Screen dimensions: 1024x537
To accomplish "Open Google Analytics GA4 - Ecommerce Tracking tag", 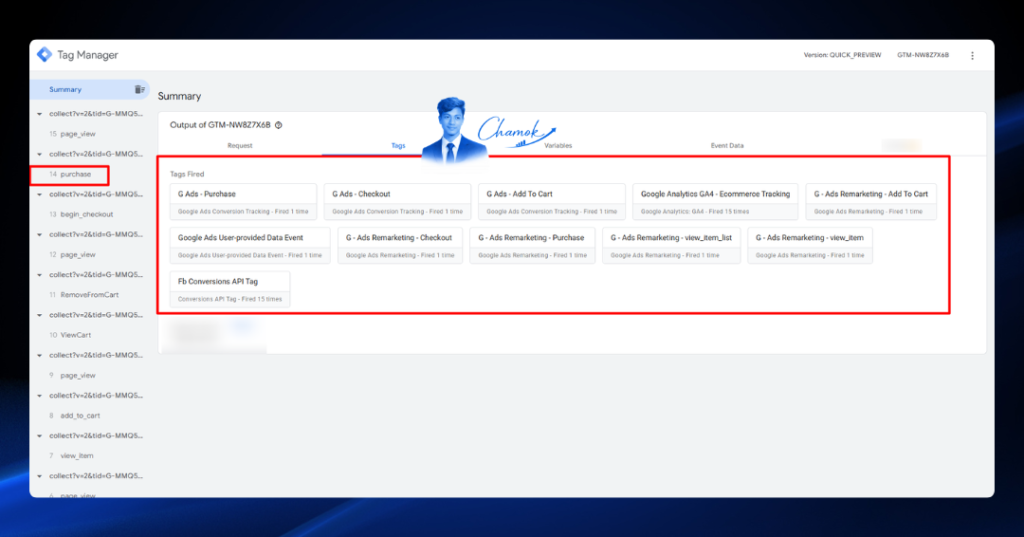I will [715, 202].
